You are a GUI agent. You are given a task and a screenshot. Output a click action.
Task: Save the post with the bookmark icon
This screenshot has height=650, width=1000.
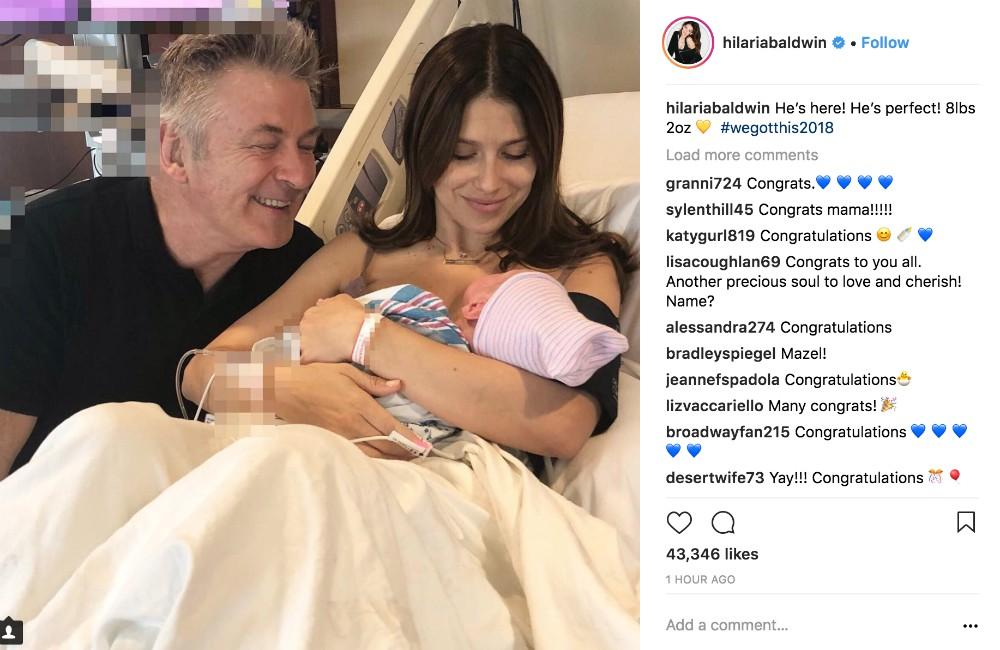tap(966, 522)
